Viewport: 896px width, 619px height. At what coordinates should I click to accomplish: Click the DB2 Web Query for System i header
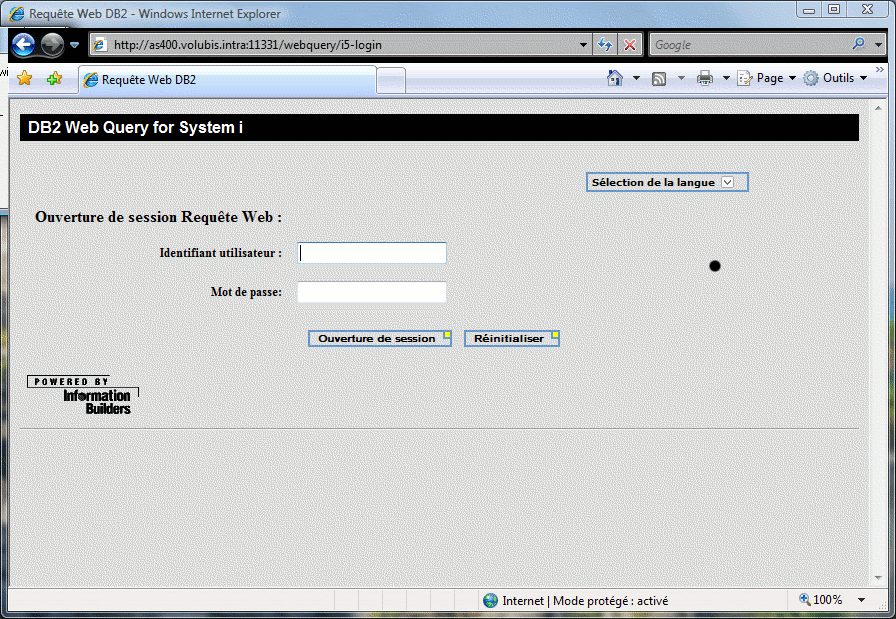[439, 127]
